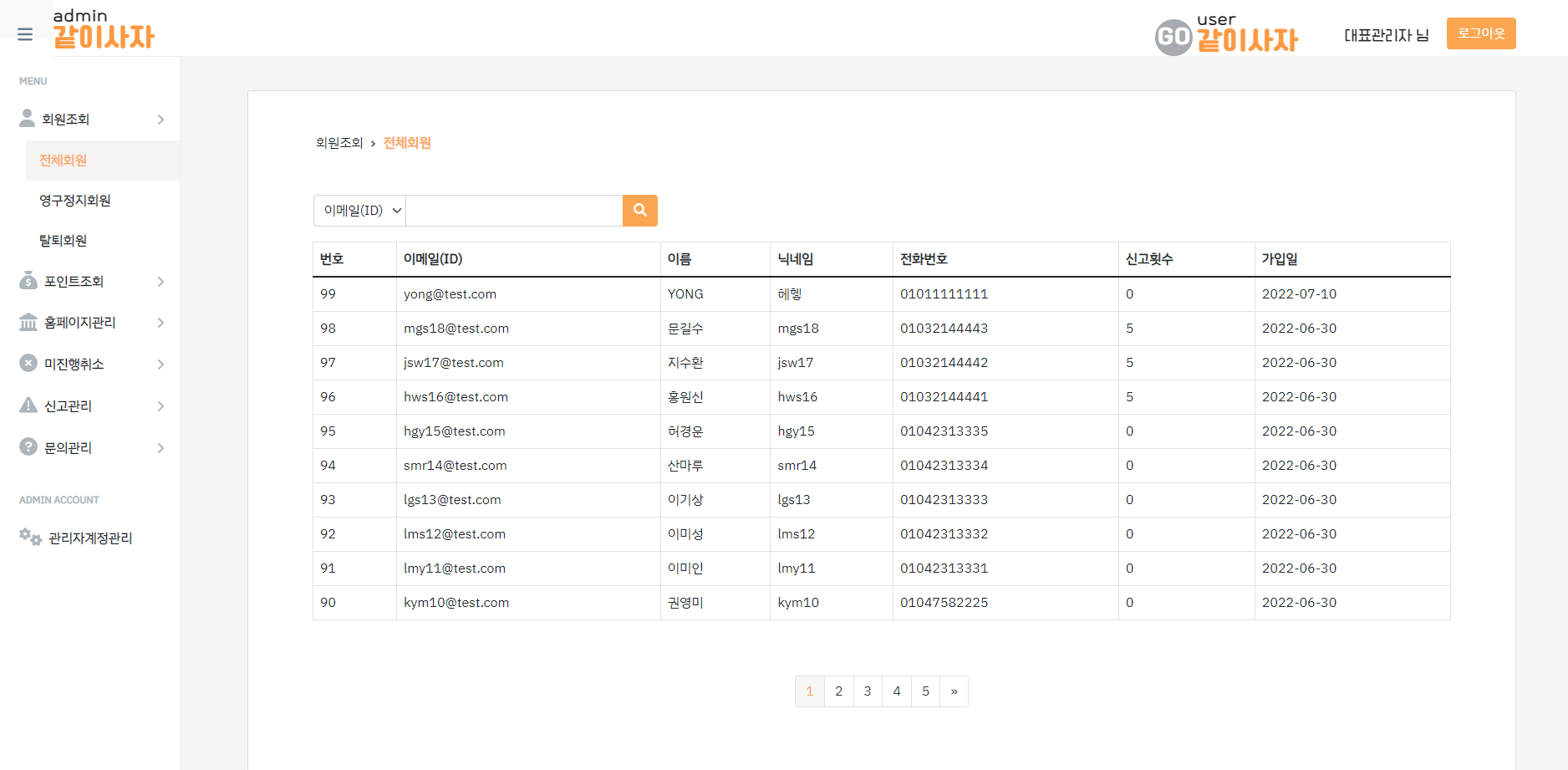Click the X circle icon for 미진행취소
The image size is (1568, 770).
pos(28,363)
